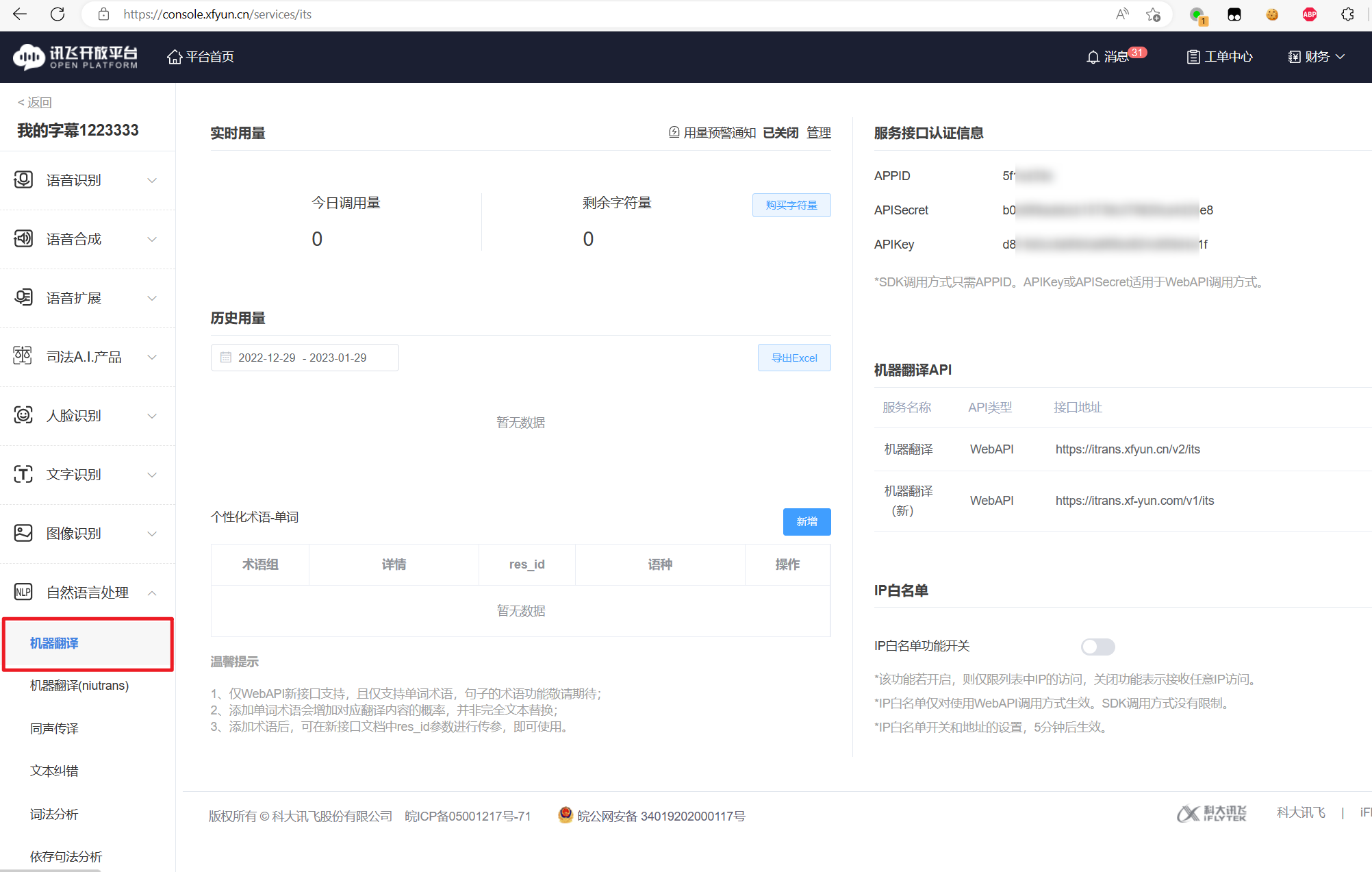Click the cookie extension icon
This screenshot has width=1372, height=872.
(x=1272, y=14)
